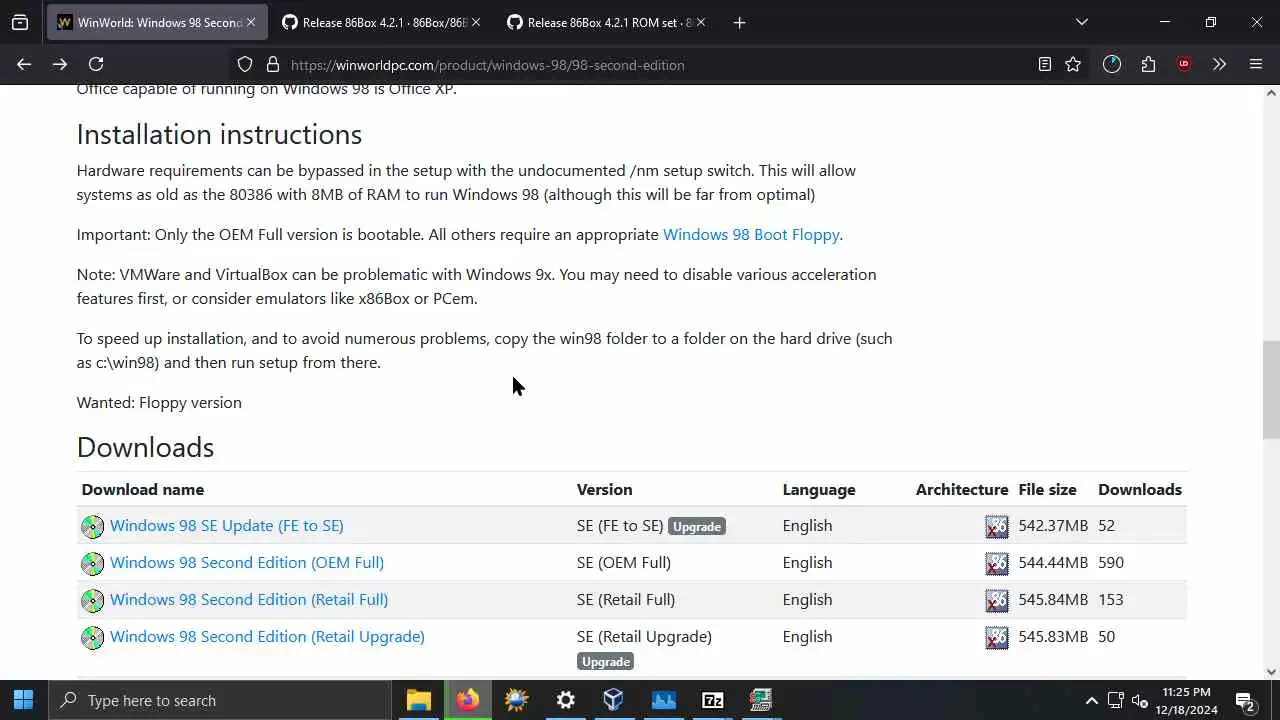The image size is (1280, 720).
Task: Open the list all tabs dropdown
Action: click(1081, 22)
